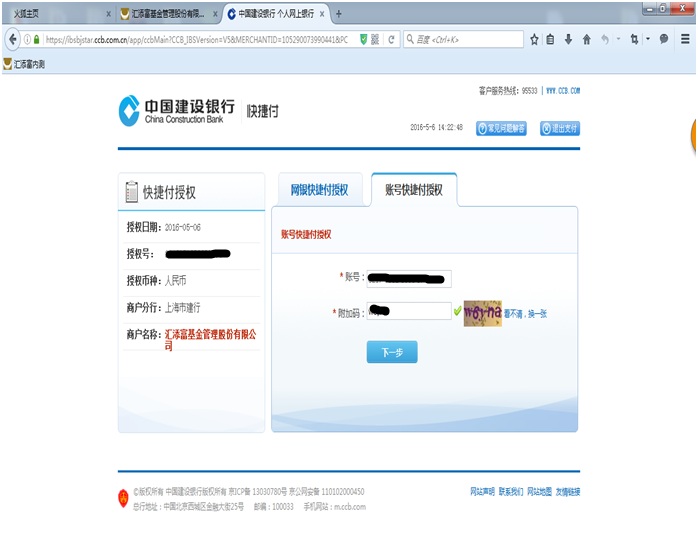Click the 退出支付 button
Viewport: 698px width, 546px height.
pyautogui.click(x=559, y=128)
